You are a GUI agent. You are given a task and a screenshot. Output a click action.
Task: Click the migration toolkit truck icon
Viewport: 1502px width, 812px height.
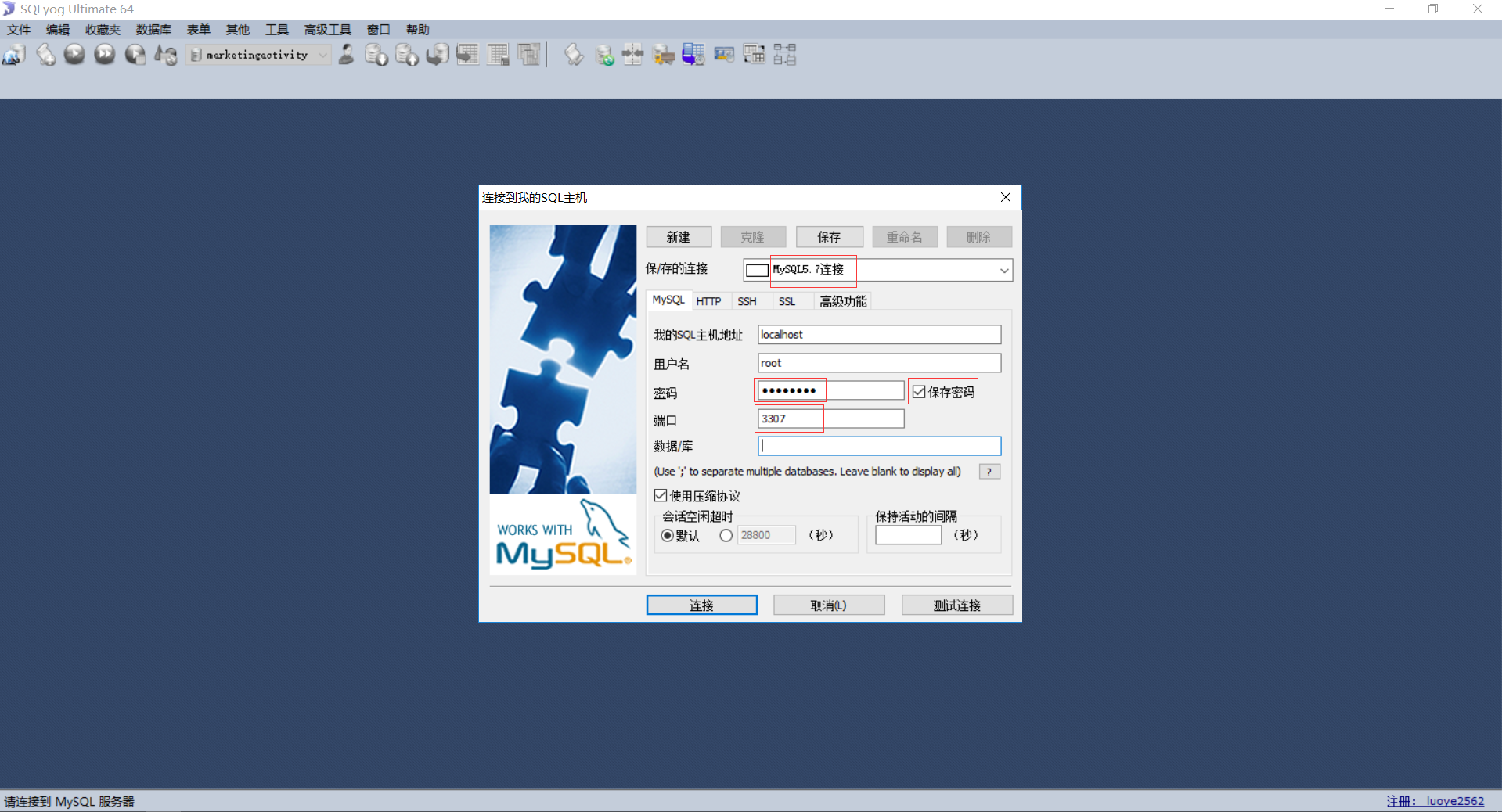click(664, 55)
